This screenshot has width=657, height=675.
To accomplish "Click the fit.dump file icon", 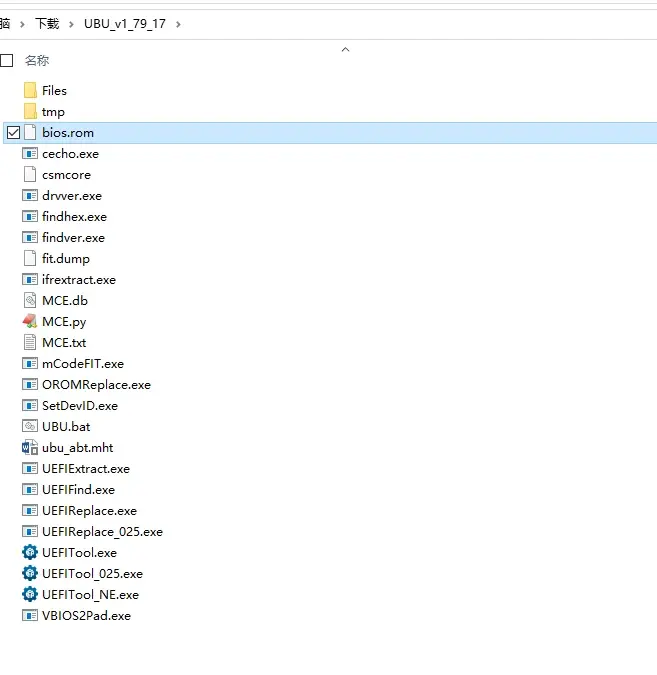I will click(30, 259).
